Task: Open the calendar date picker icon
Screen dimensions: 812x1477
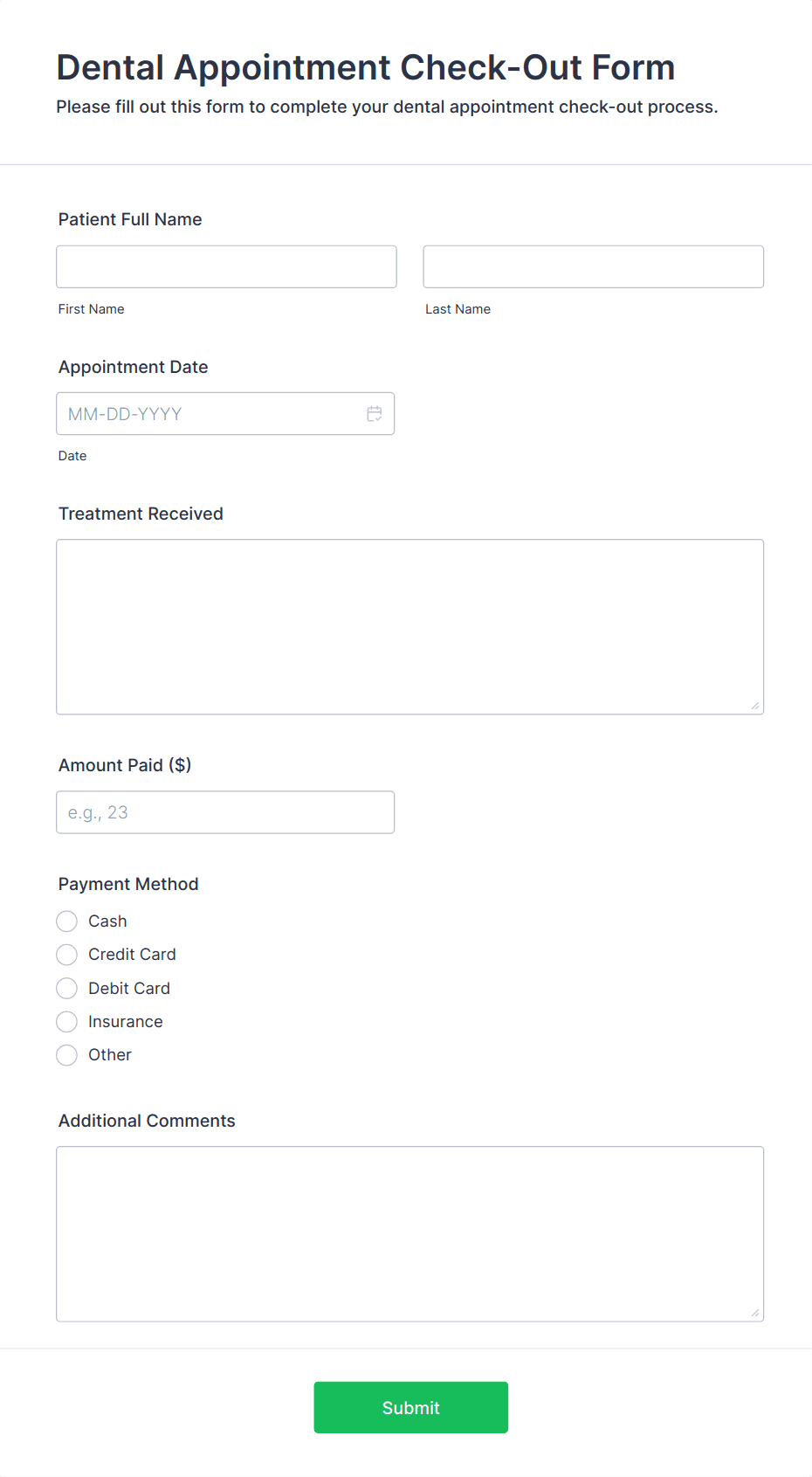Action: 375,413
